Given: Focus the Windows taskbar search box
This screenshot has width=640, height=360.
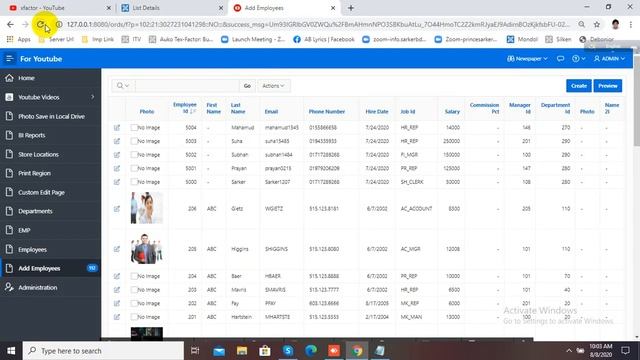Looking at the screenshot, I should (103, 351).
